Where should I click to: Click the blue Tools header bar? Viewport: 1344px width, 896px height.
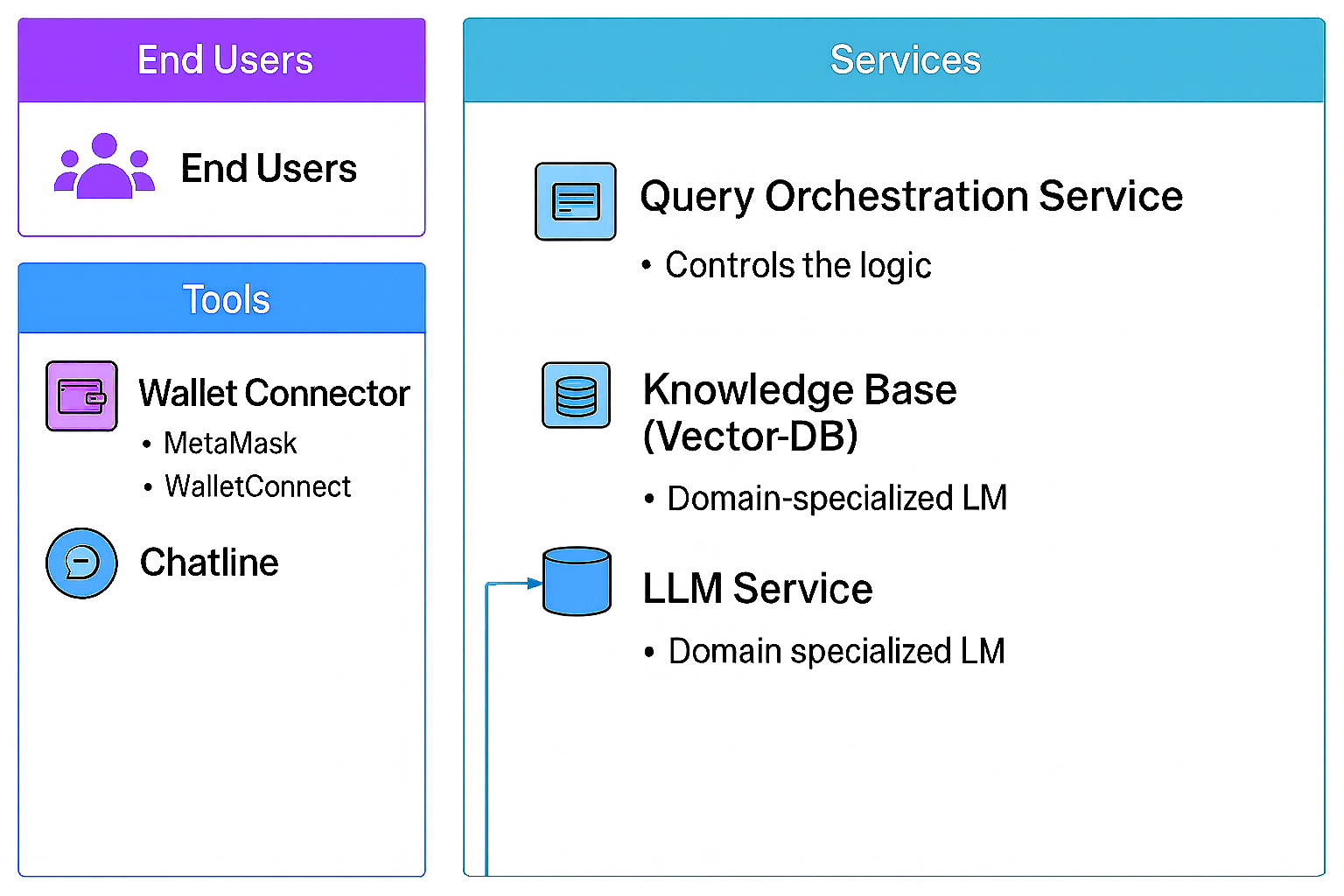click(x=222, y=299)
